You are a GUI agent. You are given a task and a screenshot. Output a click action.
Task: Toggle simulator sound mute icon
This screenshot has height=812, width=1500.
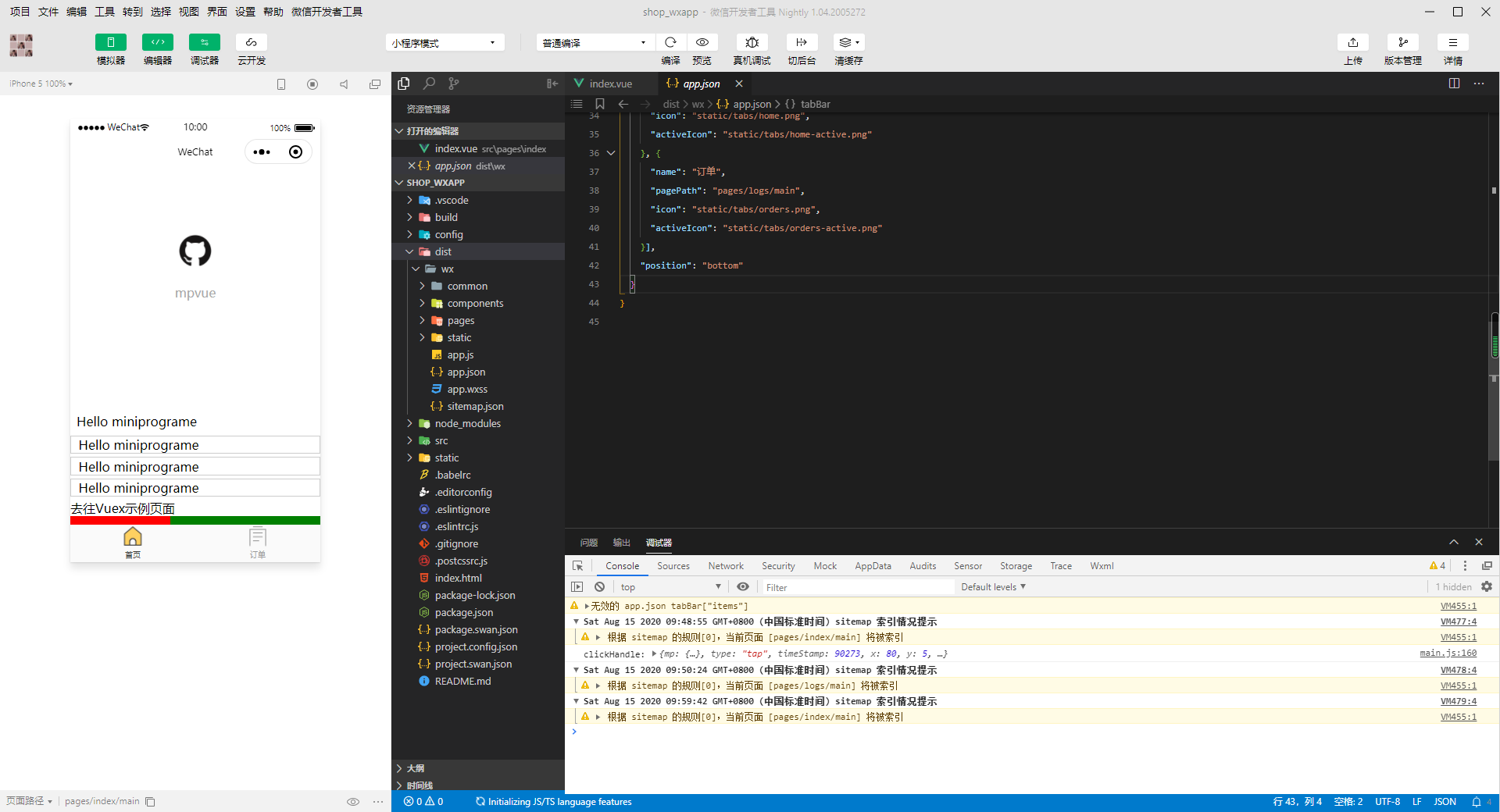344,84
